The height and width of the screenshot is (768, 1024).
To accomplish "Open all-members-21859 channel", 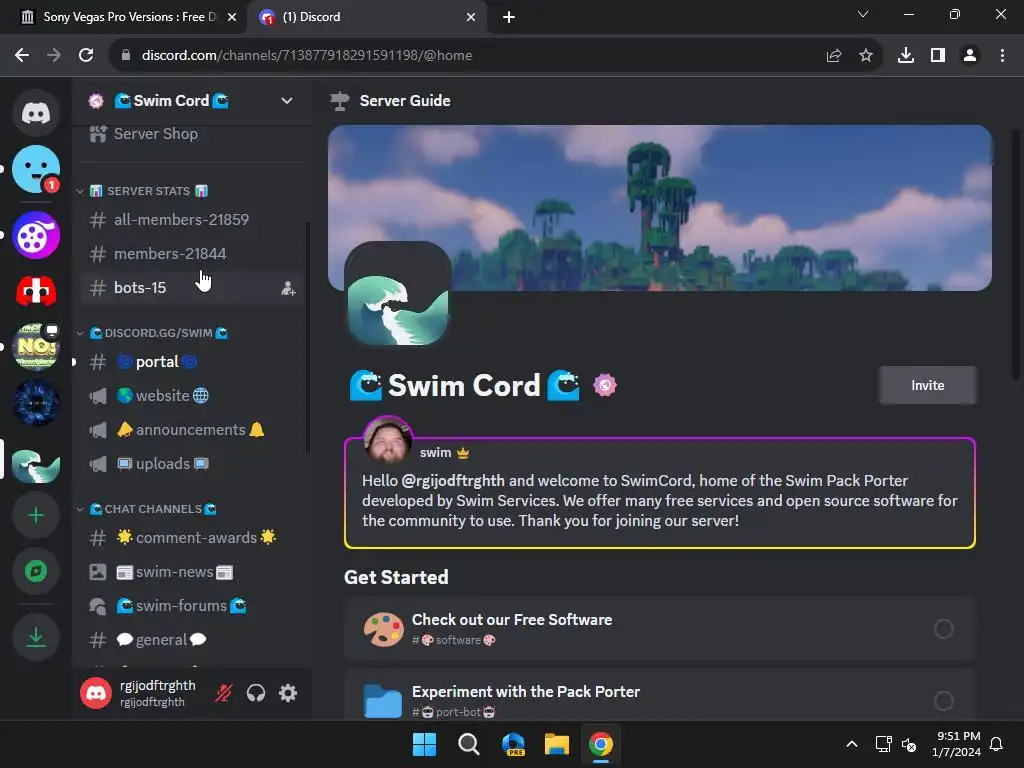I will [192, 219].
